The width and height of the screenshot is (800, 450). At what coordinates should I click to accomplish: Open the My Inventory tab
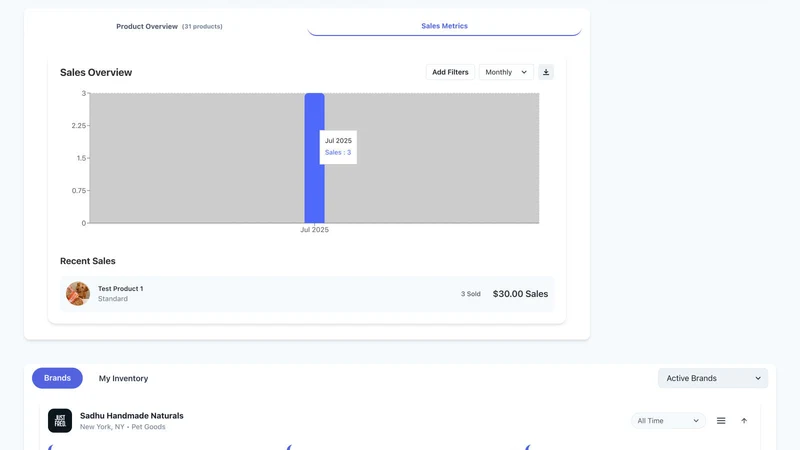tap(123, 378)
